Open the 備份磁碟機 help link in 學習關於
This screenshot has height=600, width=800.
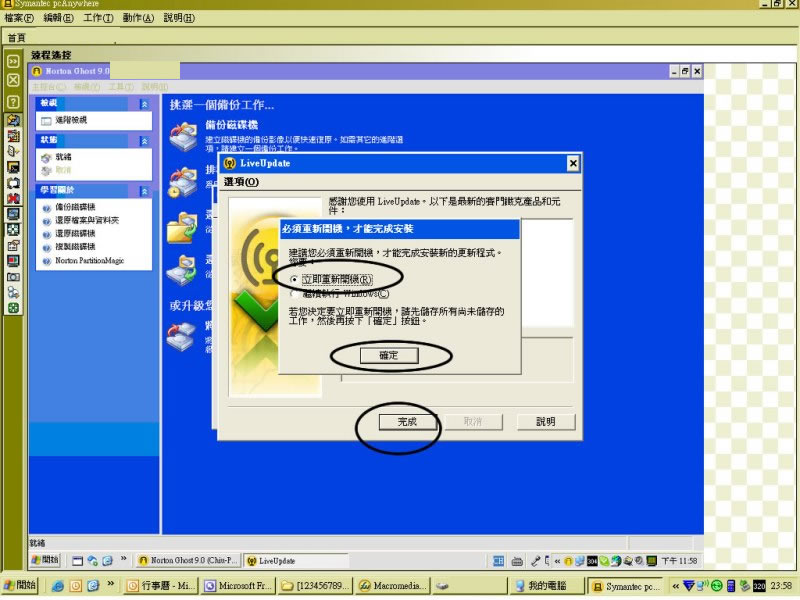75,207
